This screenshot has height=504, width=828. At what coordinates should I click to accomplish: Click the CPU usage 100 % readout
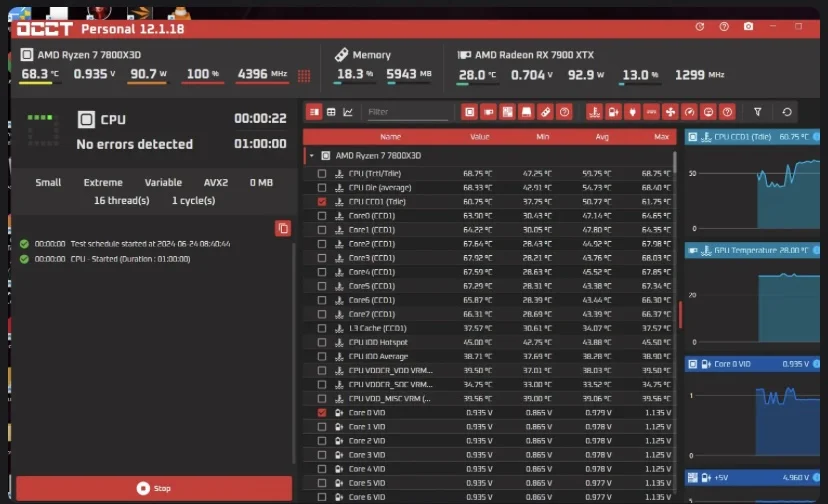click(203, 74)
